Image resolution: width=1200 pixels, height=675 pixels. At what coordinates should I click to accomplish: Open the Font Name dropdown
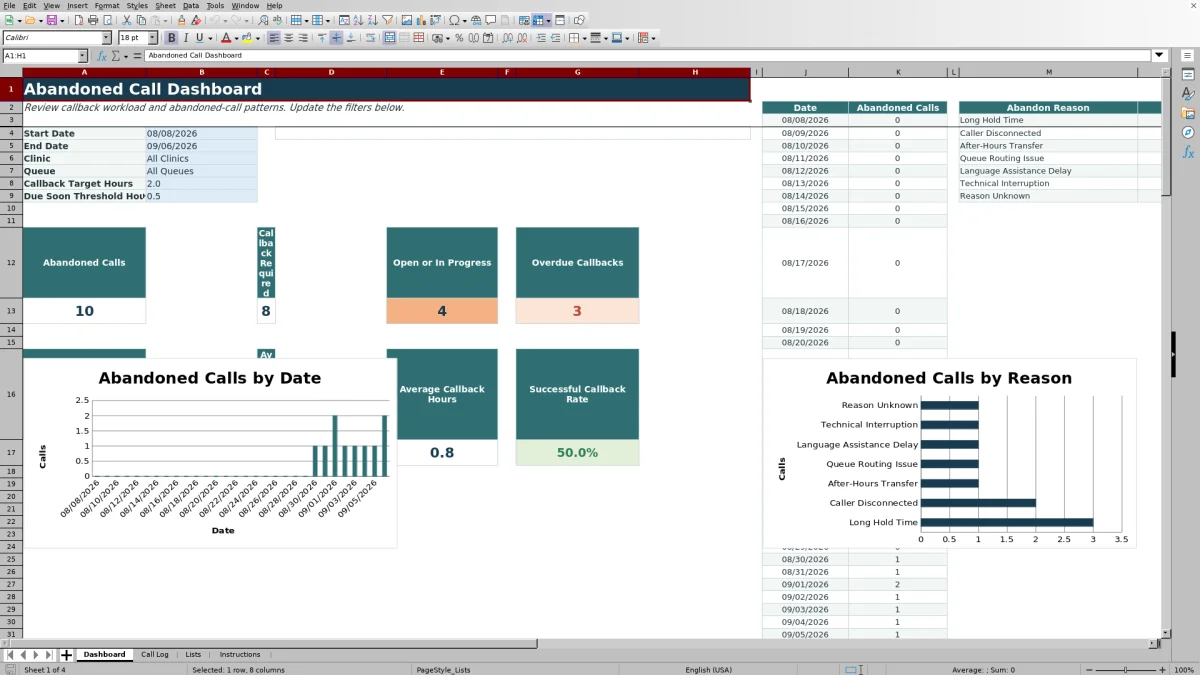(x=106, y=38)
